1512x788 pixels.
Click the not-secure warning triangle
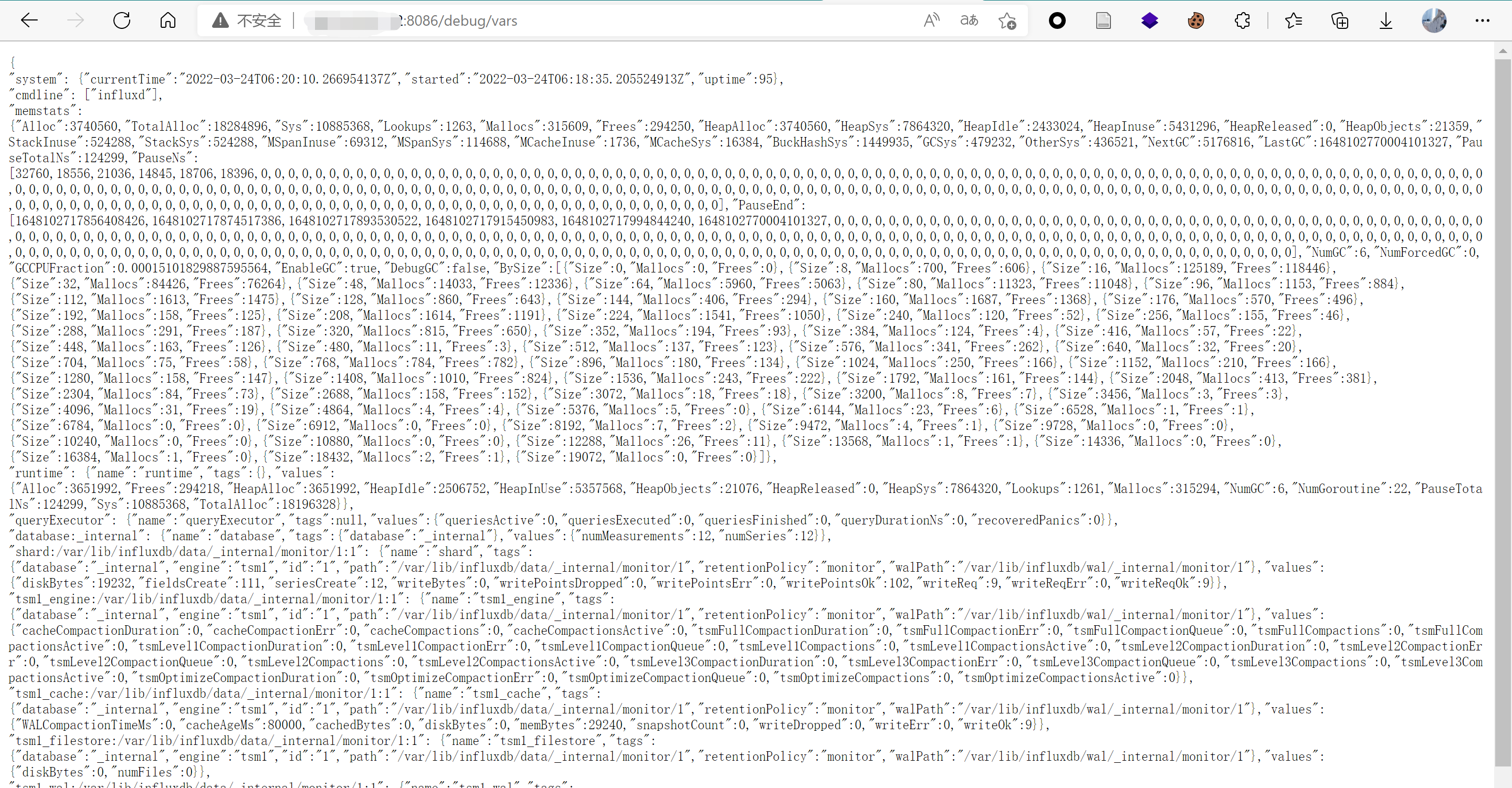point(220,20)
